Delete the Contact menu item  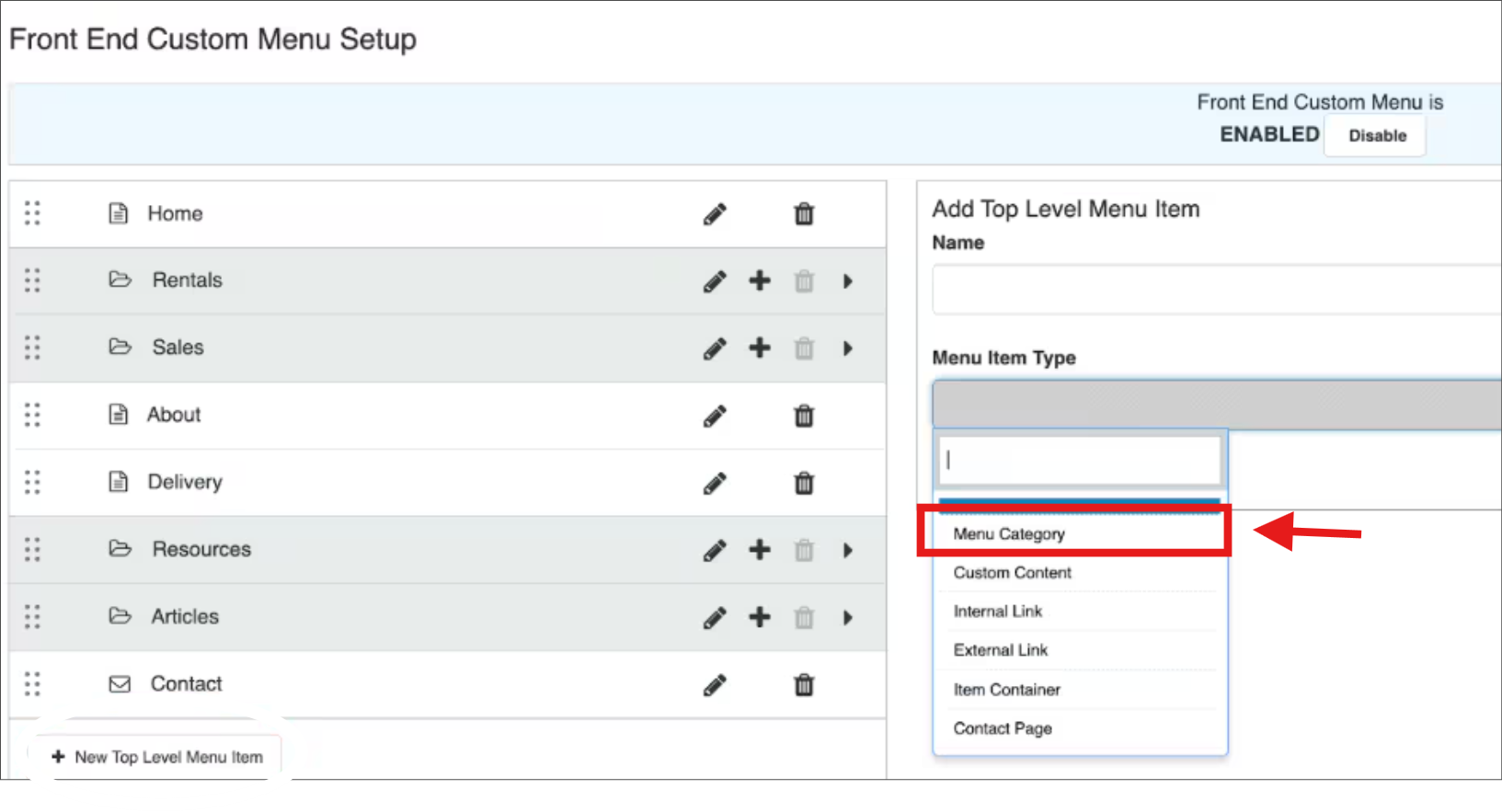[804, 685]
